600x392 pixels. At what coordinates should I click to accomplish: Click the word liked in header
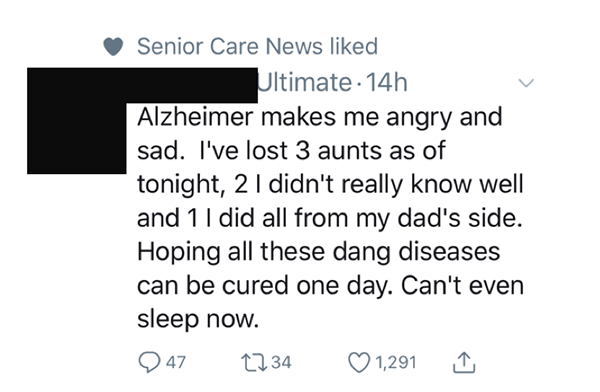click(354, 46)
